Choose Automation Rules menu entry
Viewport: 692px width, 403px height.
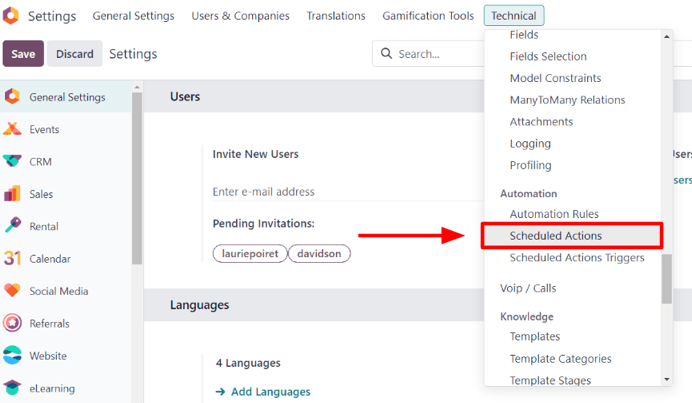tap(554, 214)
